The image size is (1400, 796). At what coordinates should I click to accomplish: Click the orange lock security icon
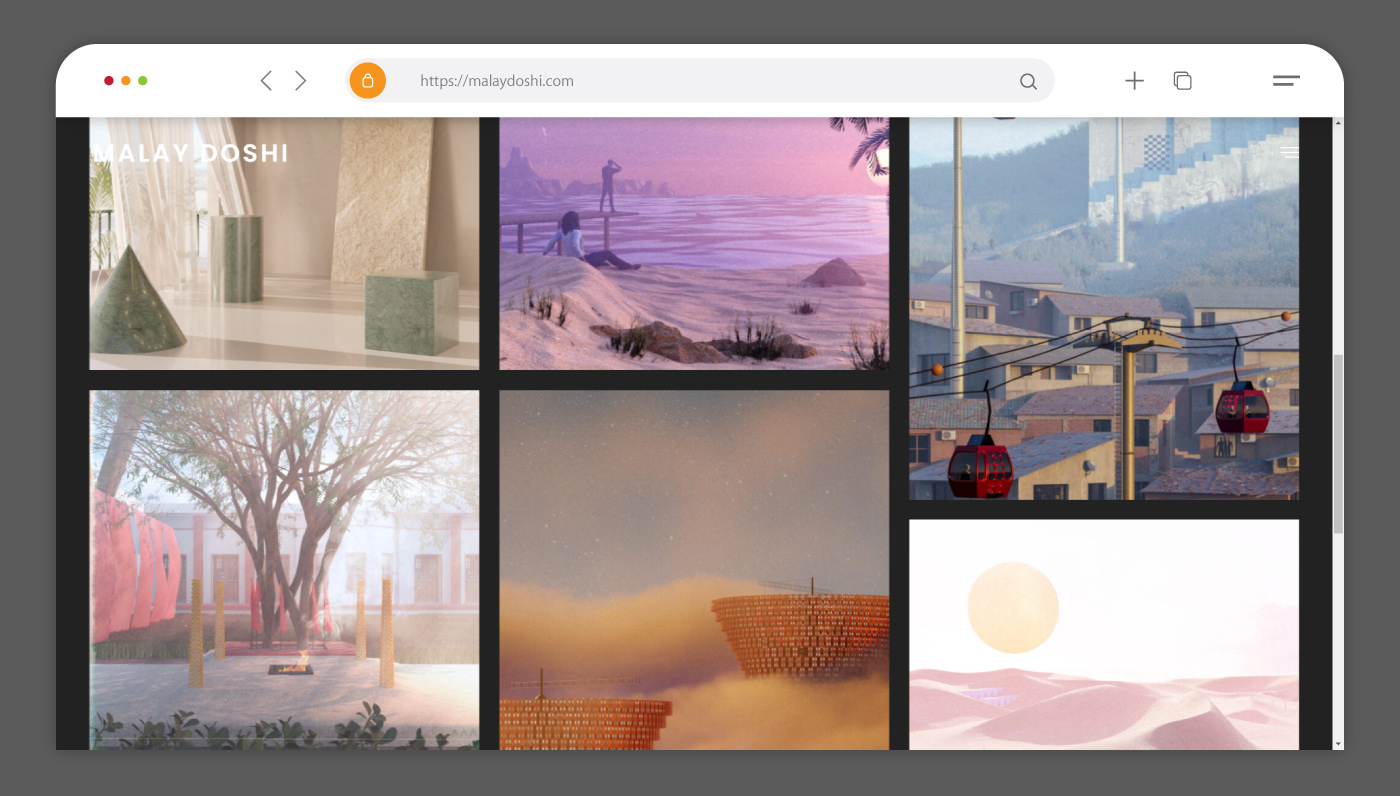368,81
